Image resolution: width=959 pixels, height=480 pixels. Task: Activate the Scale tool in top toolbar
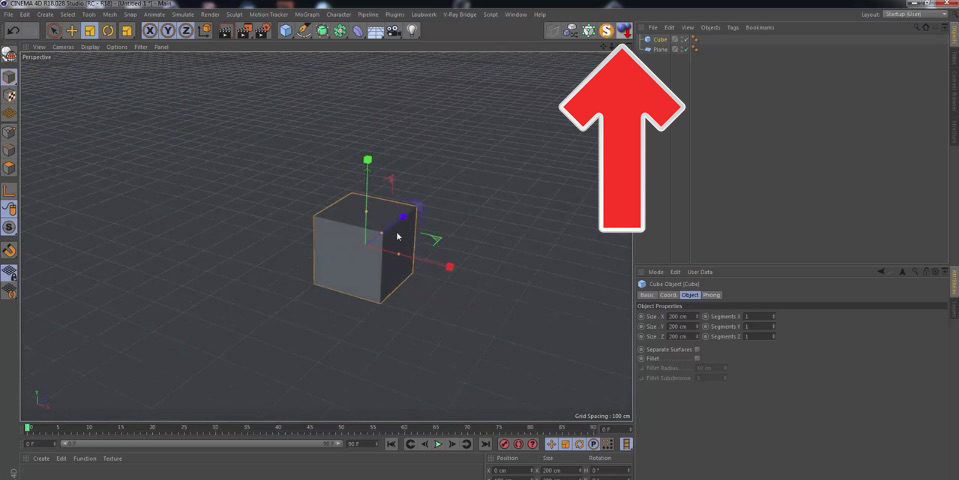click(x=90, y=31)
